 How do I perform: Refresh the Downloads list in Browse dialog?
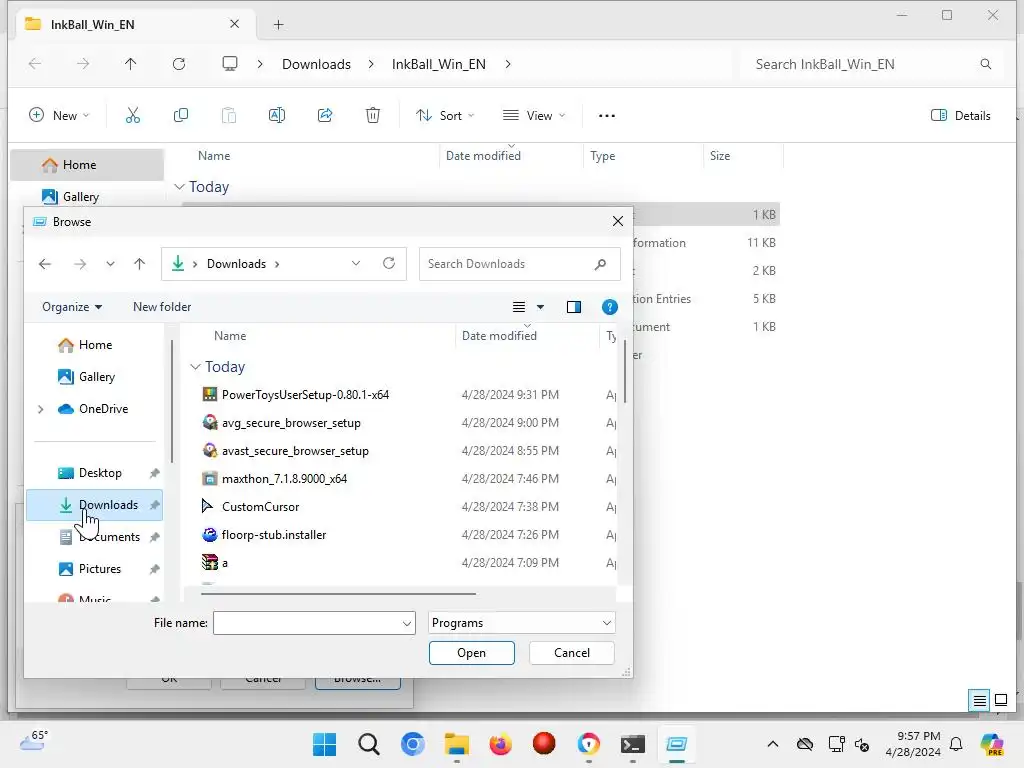(x=389, y=263)
